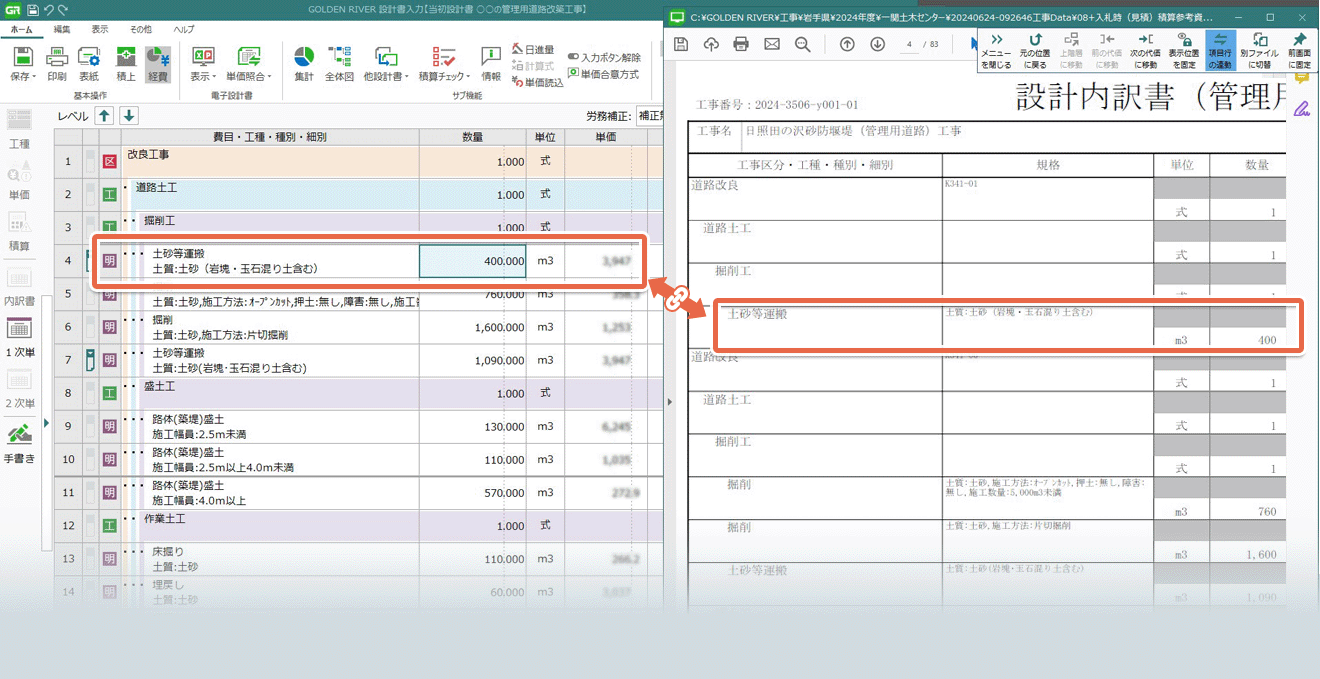Open the 保存 save dropdown
This screenshot has height=679, width=1320.
[x=23, y=63]
